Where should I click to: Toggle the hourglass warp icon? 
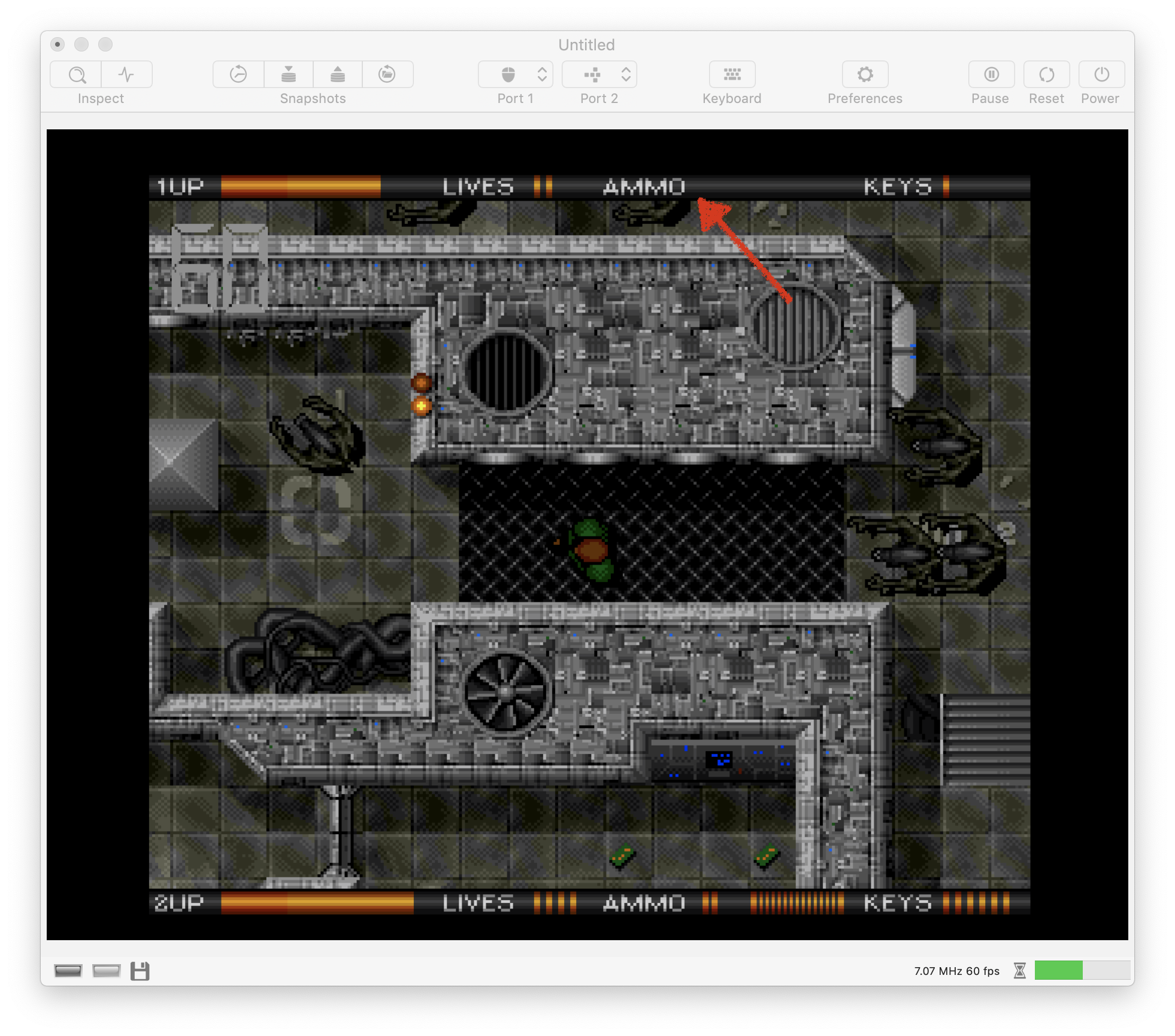point(1020,971)
